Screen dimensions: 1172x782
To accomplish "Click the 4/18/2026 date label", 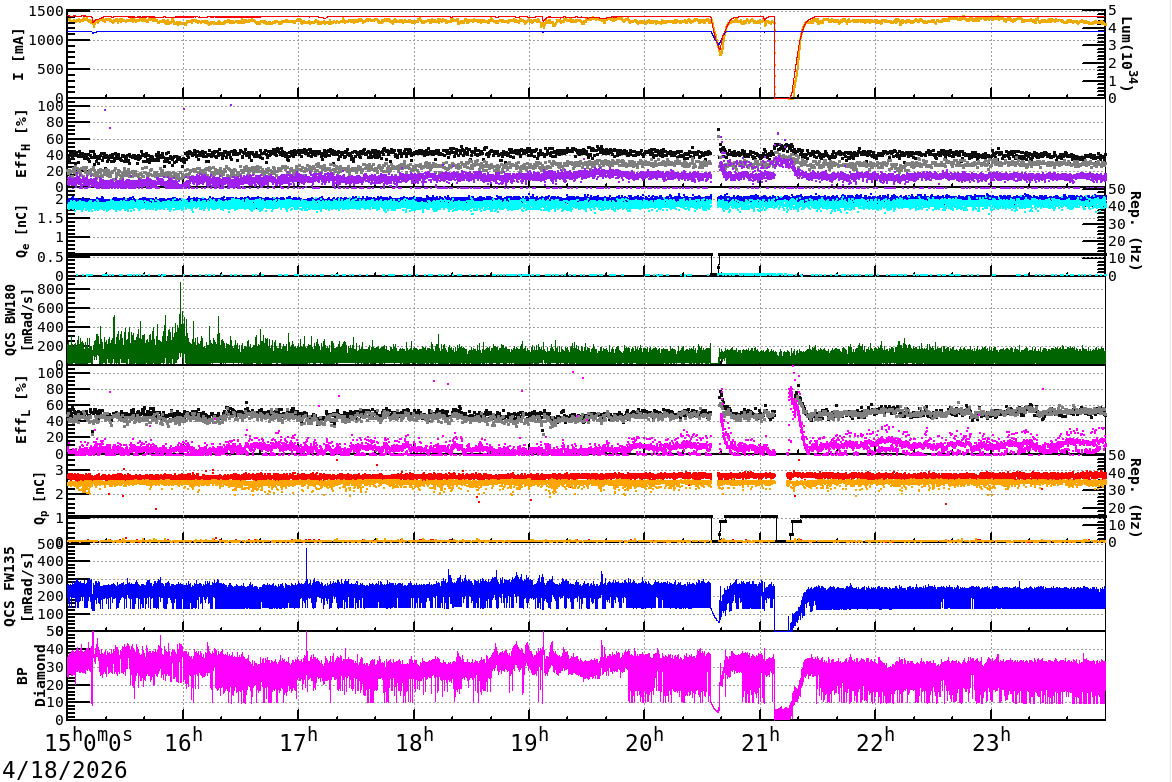I will [64, 769].
